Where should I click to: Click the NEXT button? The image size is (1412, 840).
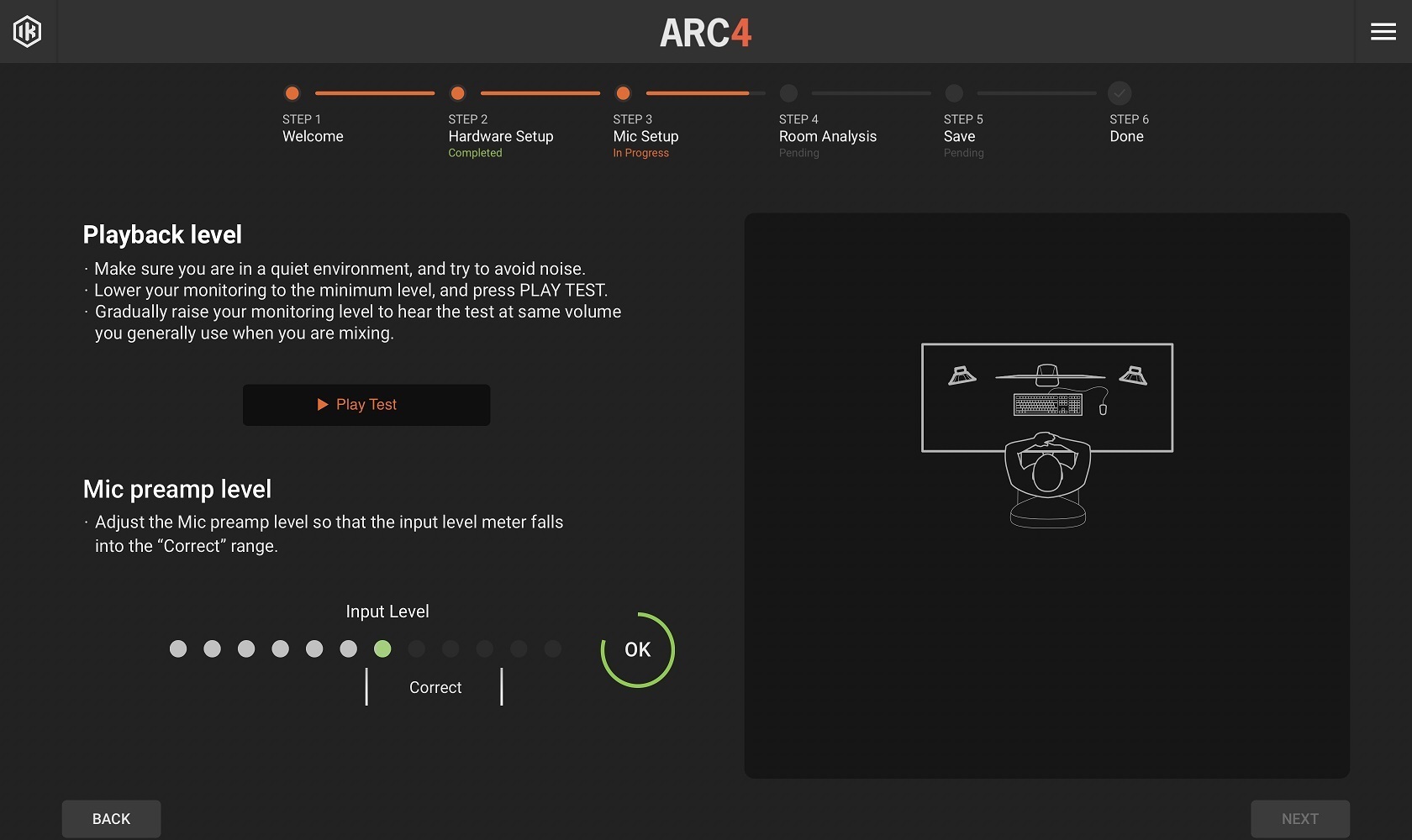[x=1300, y=819]
